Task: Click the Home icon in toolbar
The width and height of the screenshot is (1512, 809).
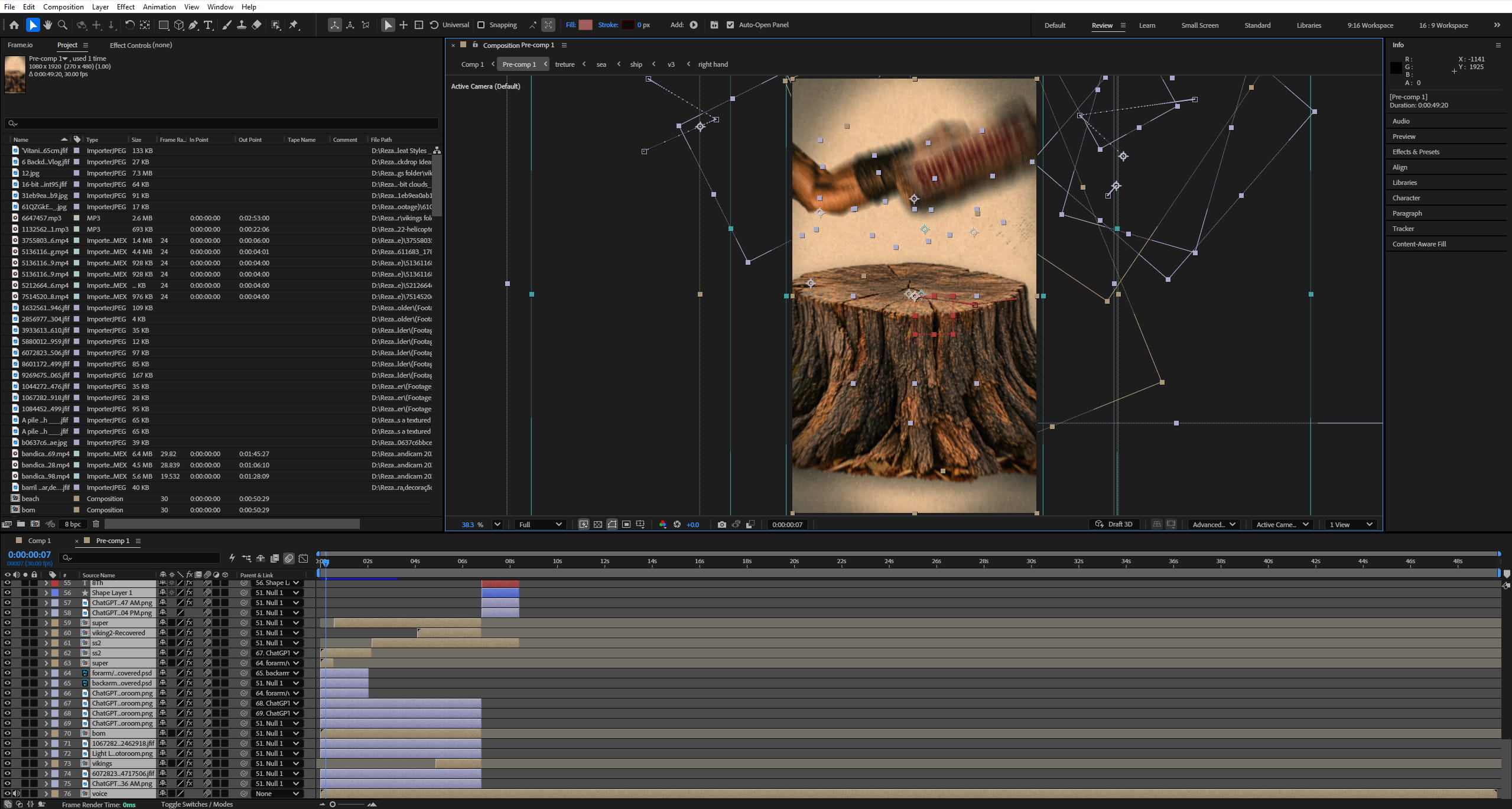Action: [14, 25]
